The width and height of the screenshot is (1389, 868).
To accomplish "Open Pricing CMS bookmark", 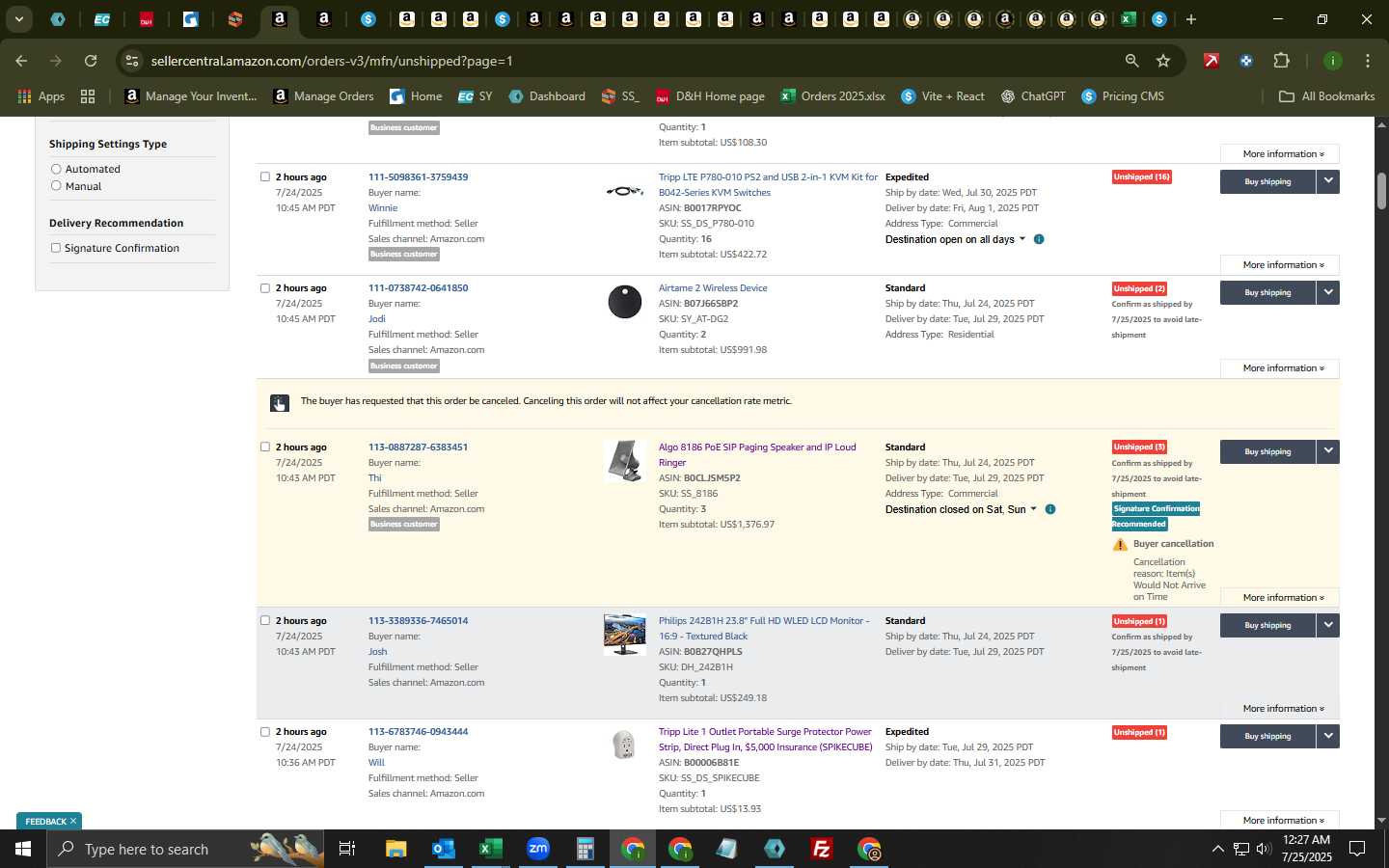I will click(1123, 96).
